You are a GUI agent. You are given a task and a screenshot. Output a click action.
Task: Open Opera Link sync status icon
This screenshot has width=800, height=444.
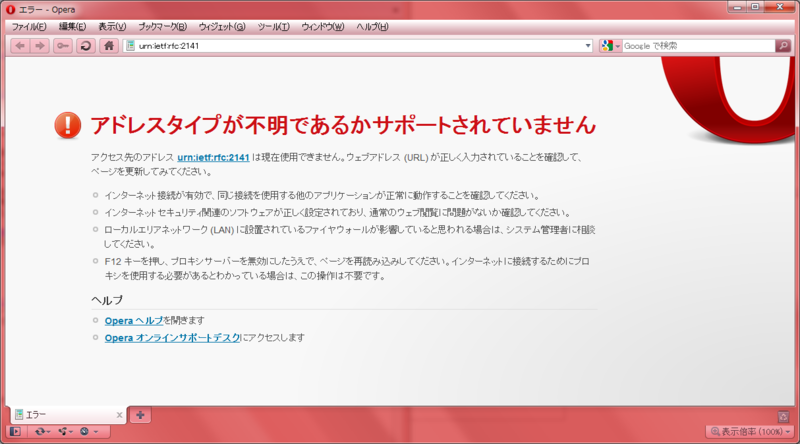pos(40,432)
